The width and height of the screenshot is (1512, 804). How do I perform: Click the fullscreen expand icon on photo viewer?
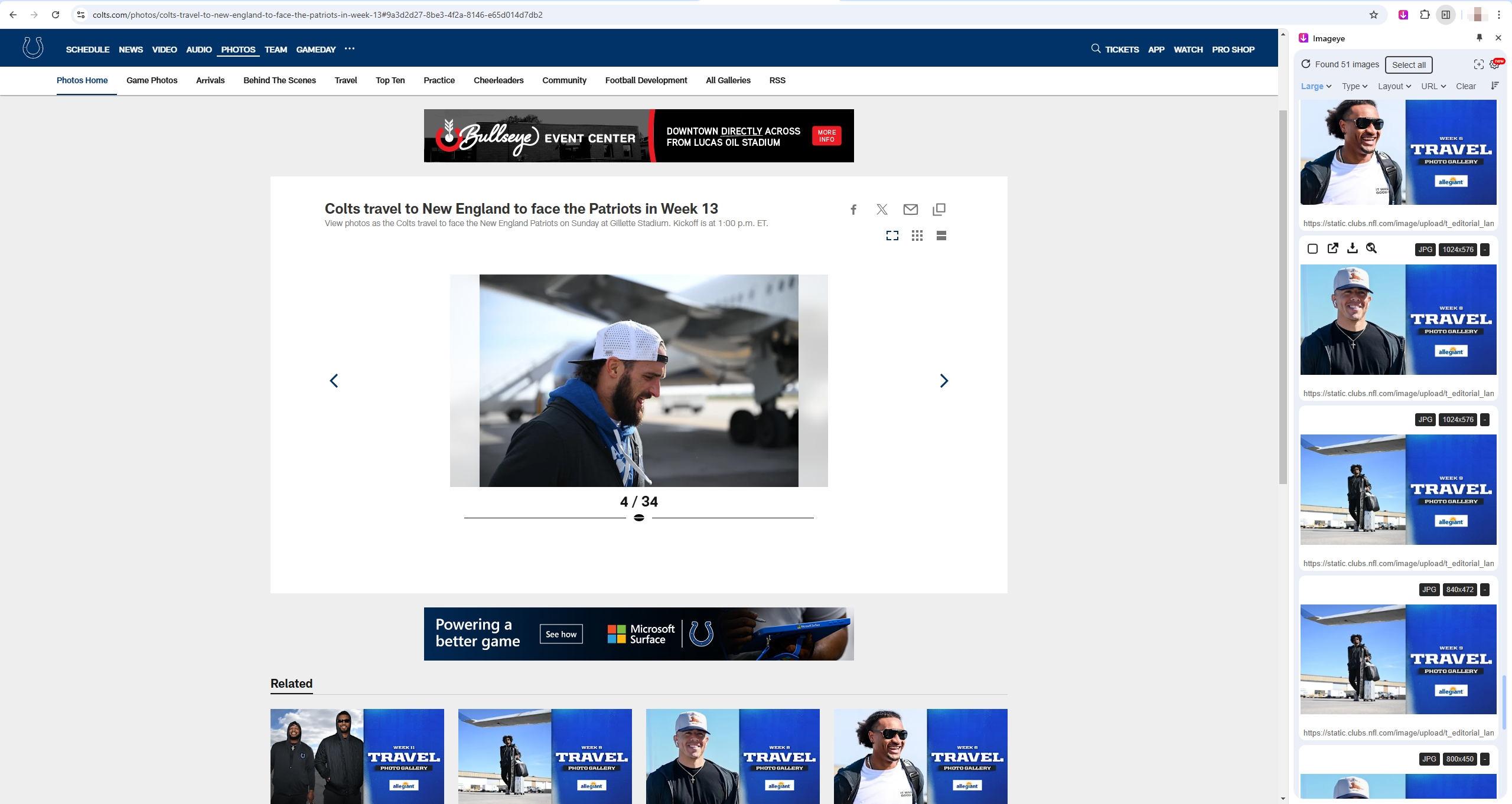click(x=892, y=235)
